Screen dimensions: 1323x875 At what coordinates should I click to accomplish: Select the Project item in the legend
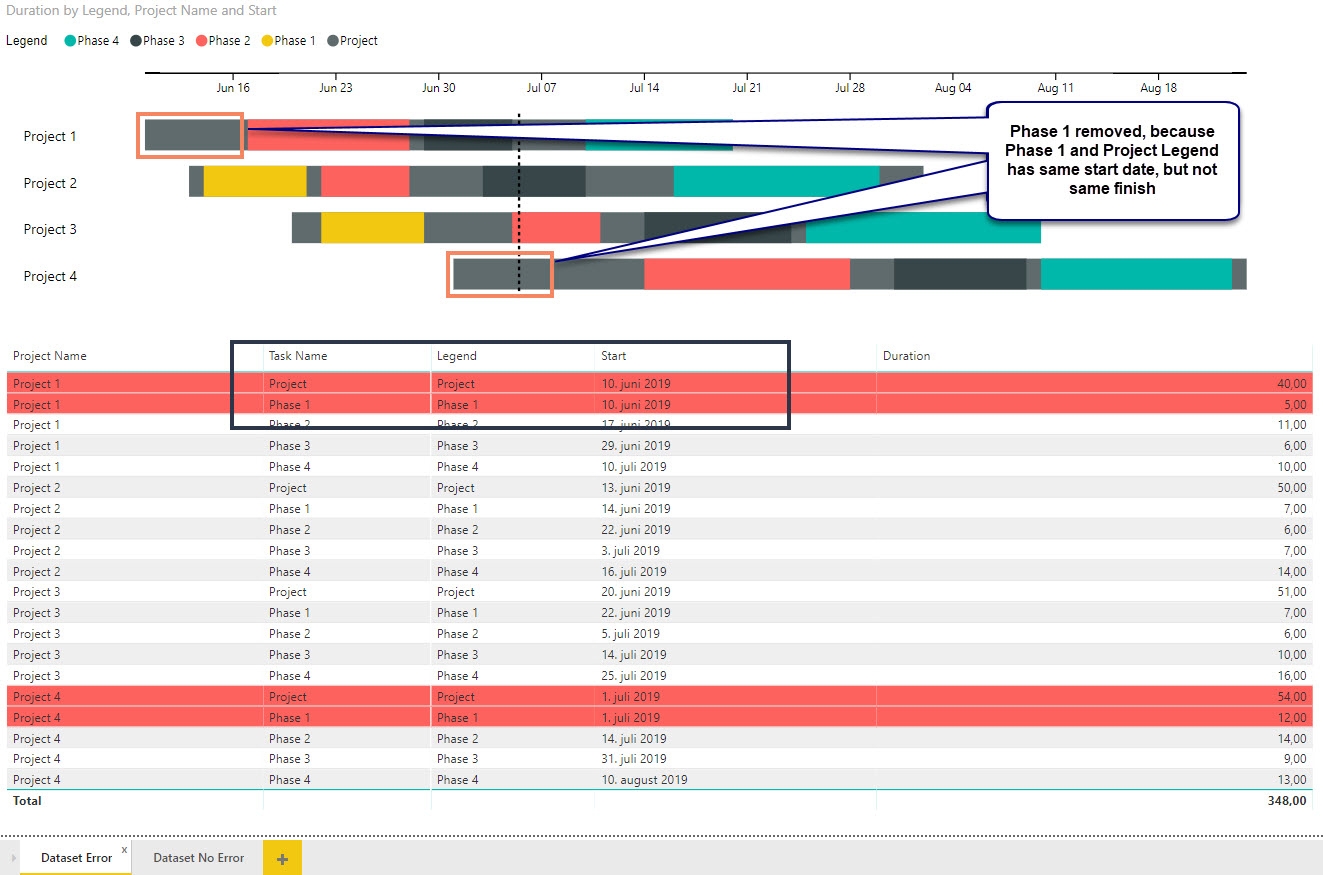pos(358,41)
